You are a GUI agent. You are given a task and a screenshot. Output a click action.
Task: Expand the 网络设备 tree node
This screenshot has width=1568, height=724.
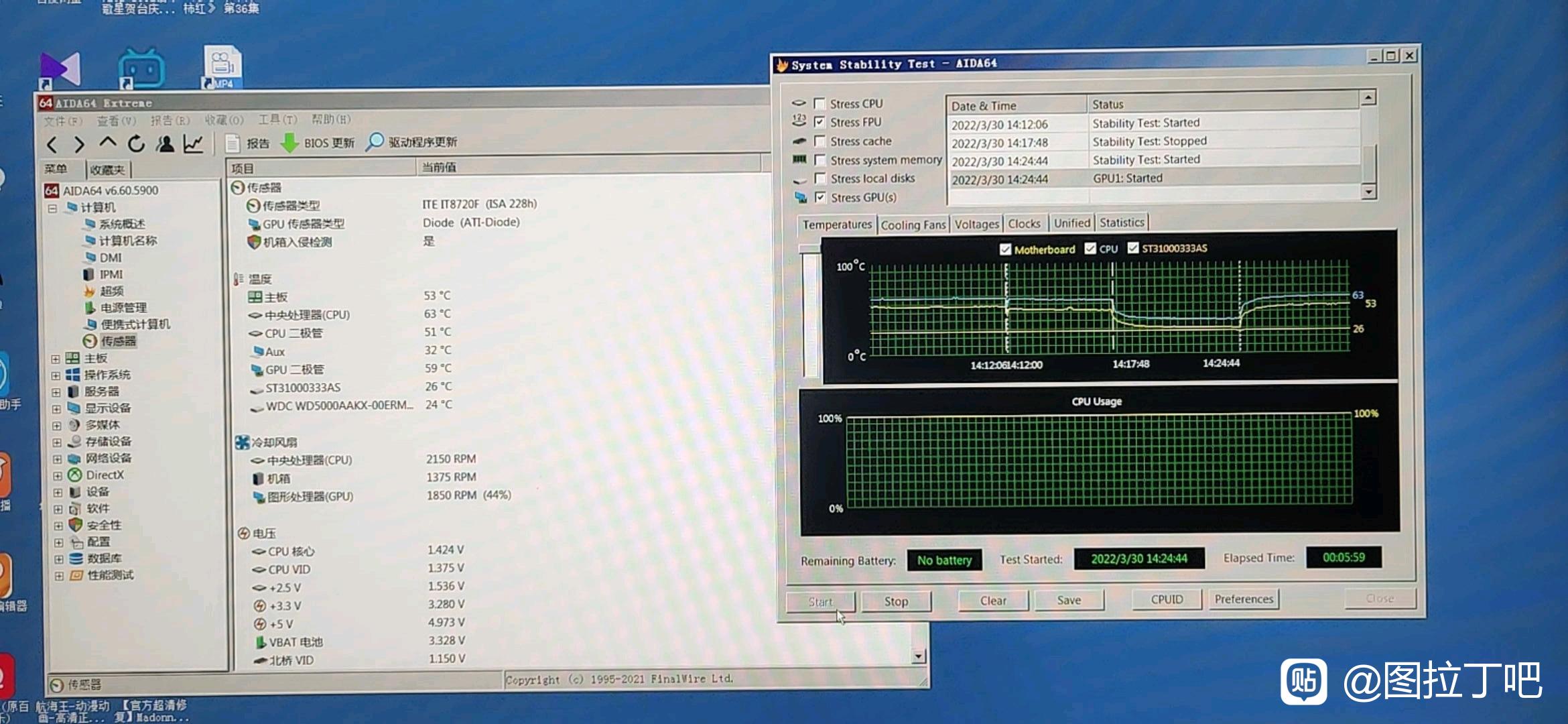pos(57,459)
